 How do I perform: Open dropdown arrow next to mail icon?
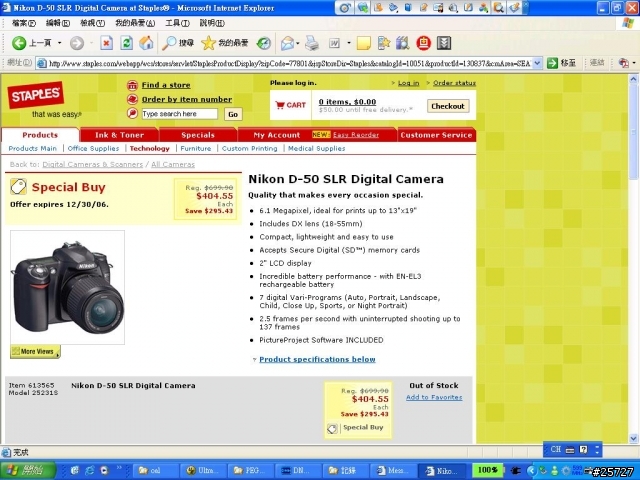298,43
